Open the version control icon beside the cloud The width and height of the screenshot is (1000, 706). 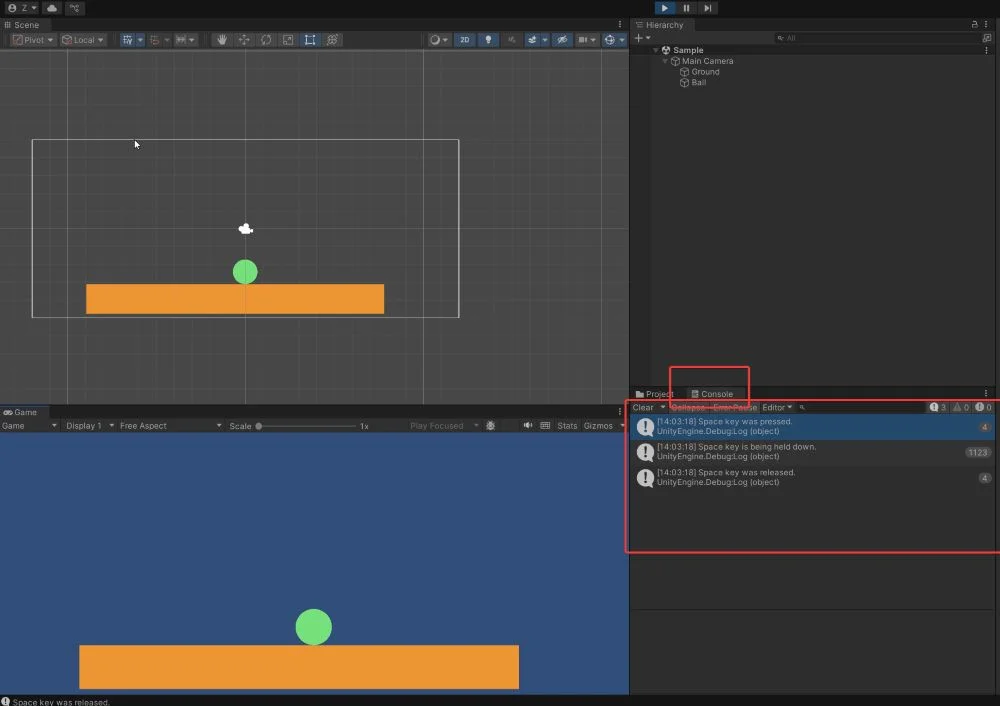click(x=75, y=8)
